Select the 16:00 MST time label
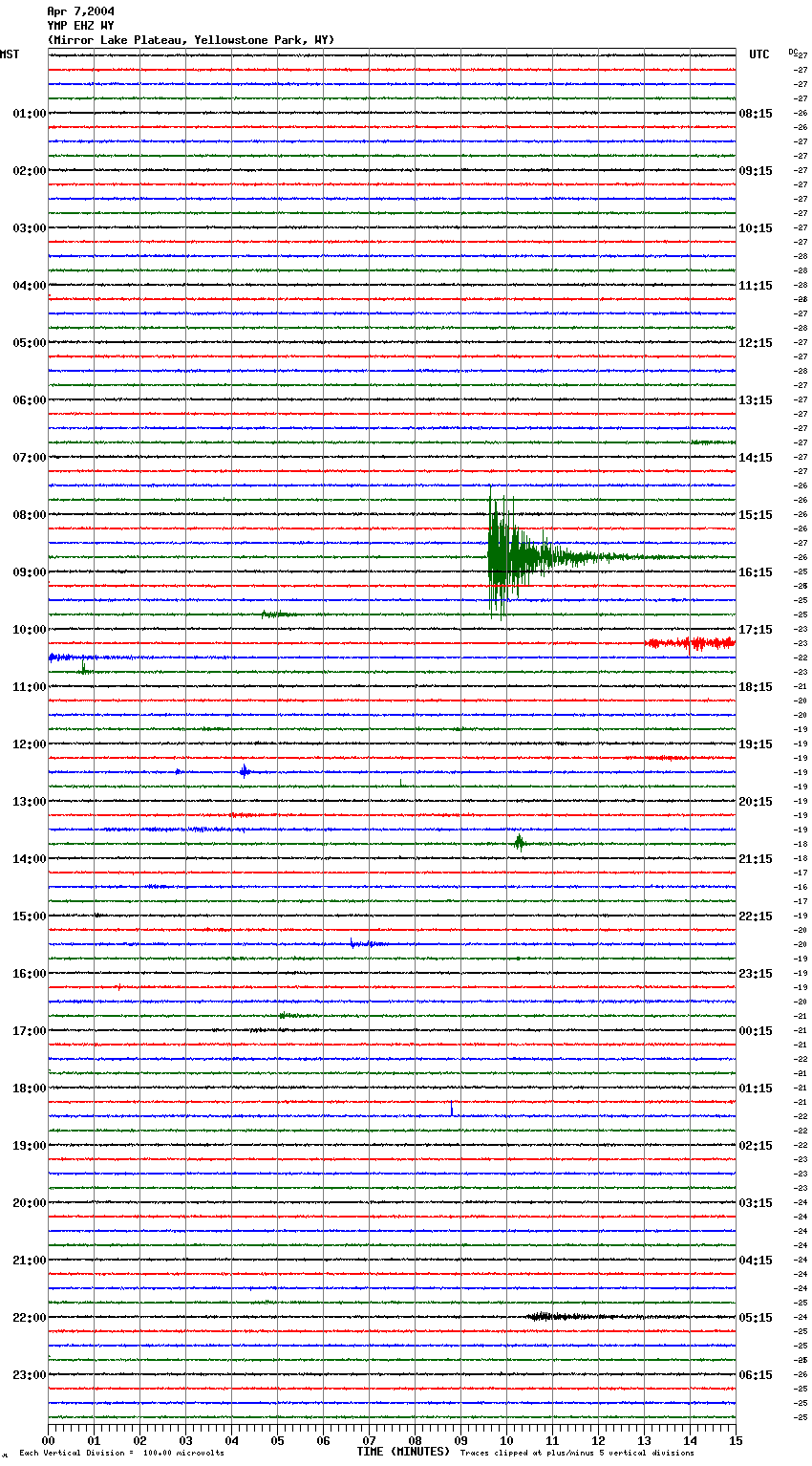The width and height of the screenshot is (812, 1466). (x=30, y=974)
